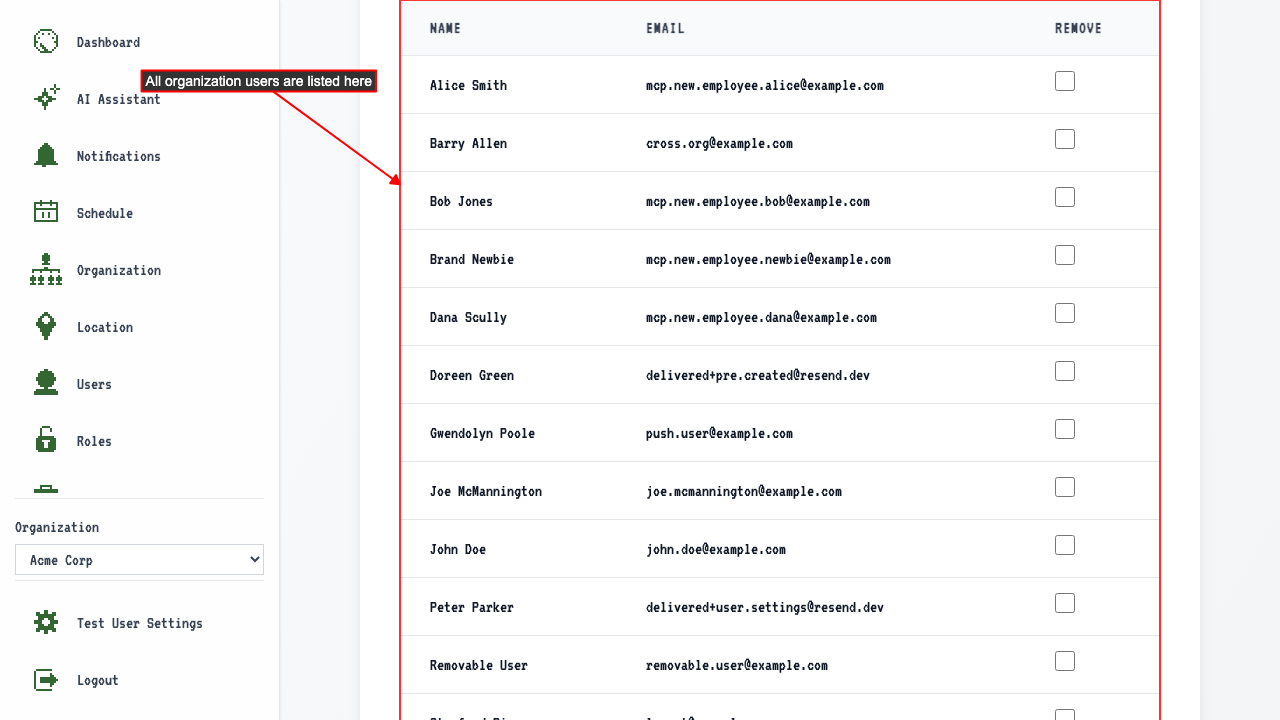Image resolution: width=1280 pixels, height=720 pixels.
Task: Check Gwendolyn Poole's remove checkbox
Action: 1065,429
